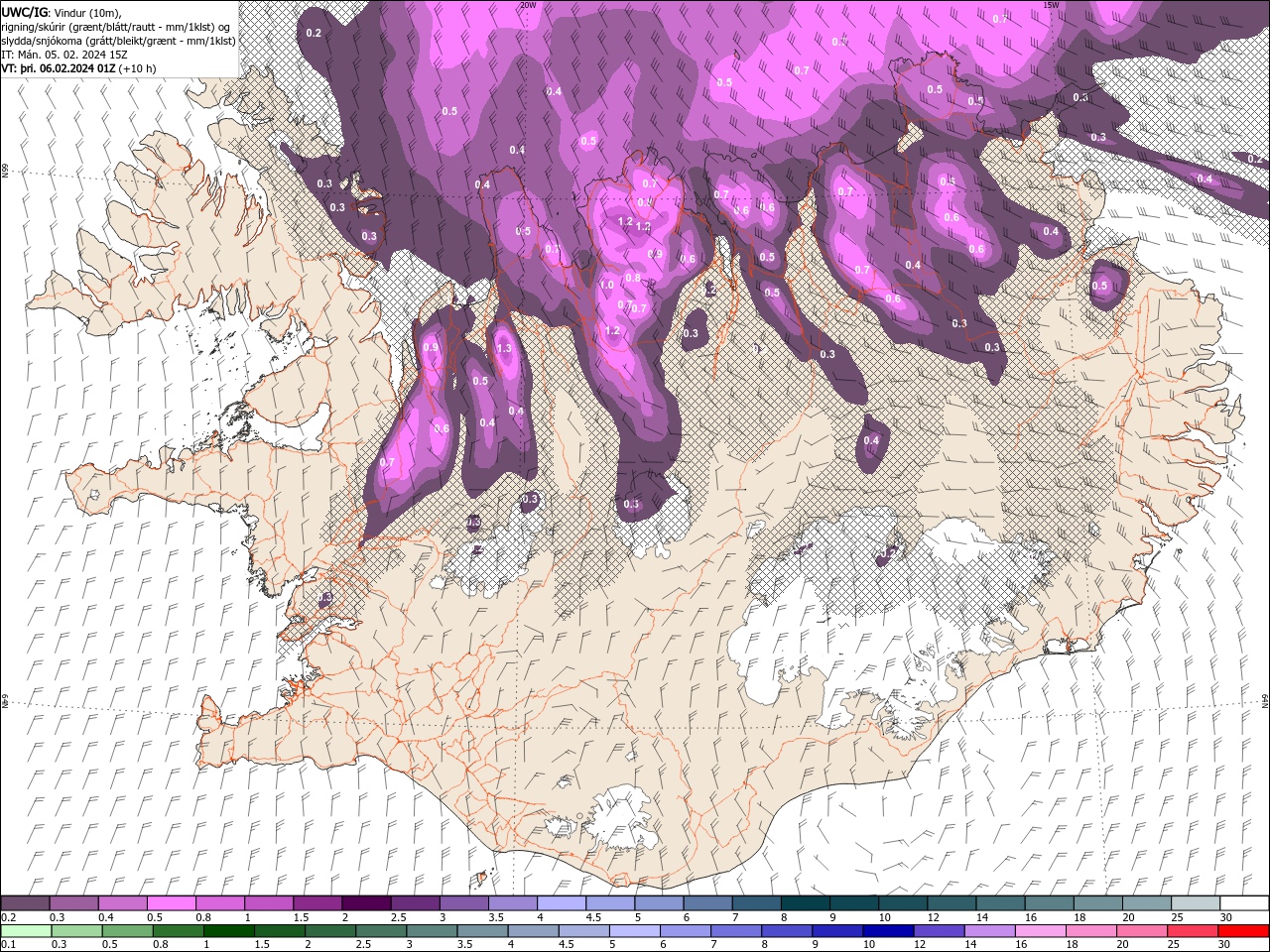Click the upper legend swatch between 3 and 3.5
The height and width of the screenshot is (952, 1270).
point(463,903)
